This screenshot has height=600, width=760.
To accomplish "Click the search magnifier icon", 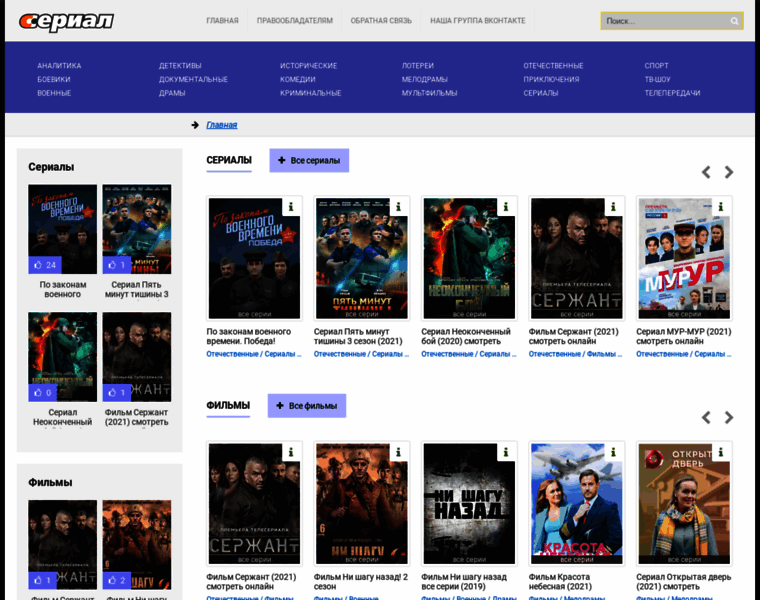I will [x=734, y=21].
